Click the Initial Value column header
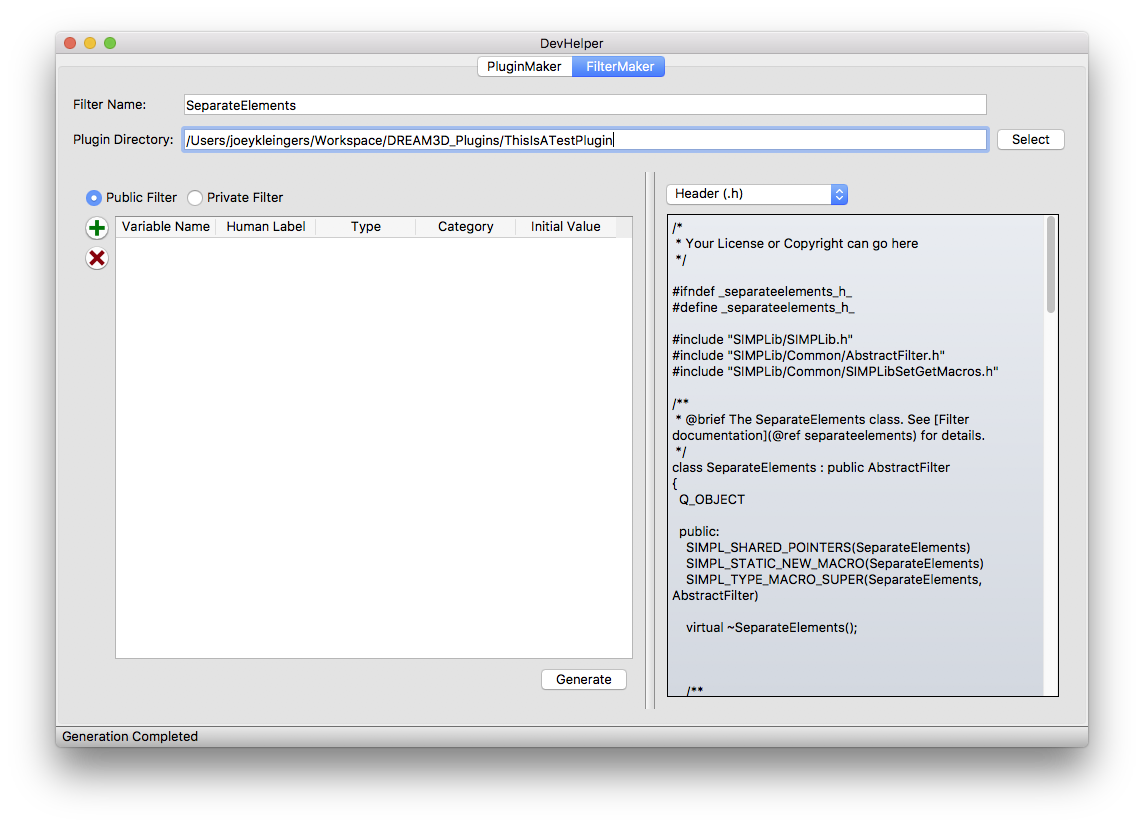Viewport: 1144px width, 827px height. click(566, 227)
